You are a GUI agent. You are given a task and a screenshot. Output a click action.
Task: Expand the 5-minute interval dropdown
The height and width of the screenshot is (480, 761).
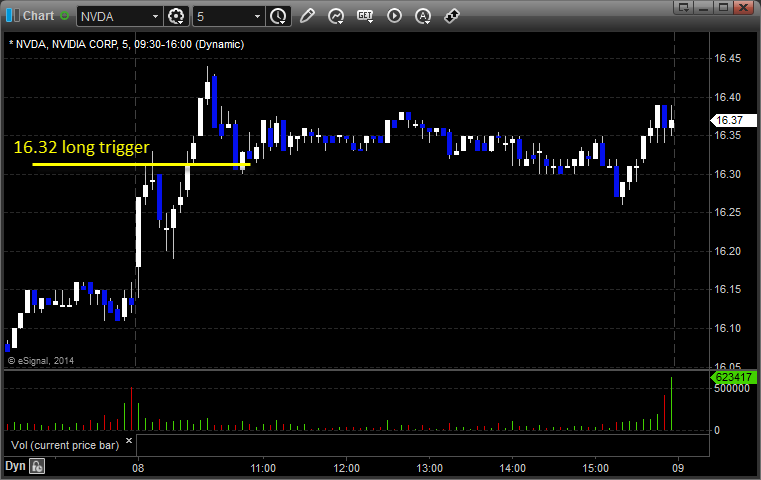point(257,17)
